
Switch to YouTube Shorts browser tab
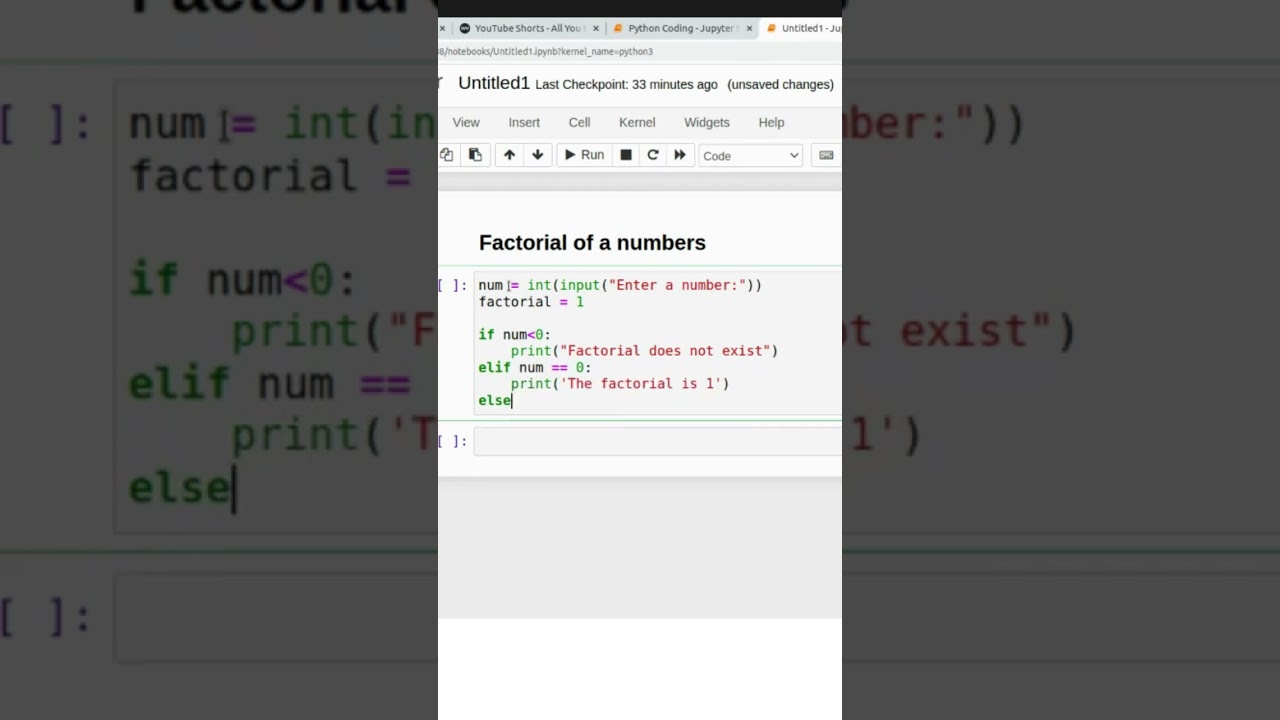(529, 28)
